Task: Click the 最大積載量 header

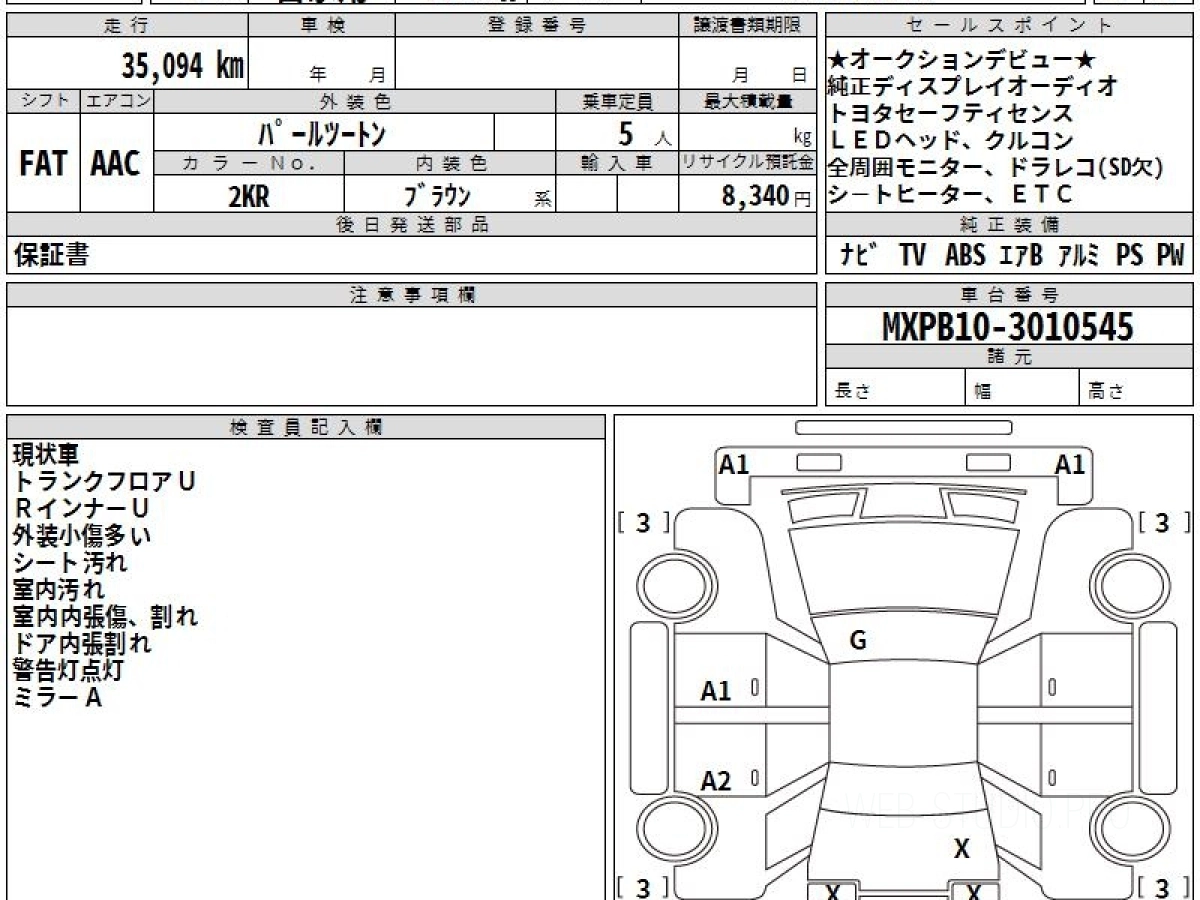Action: point(748,101)
